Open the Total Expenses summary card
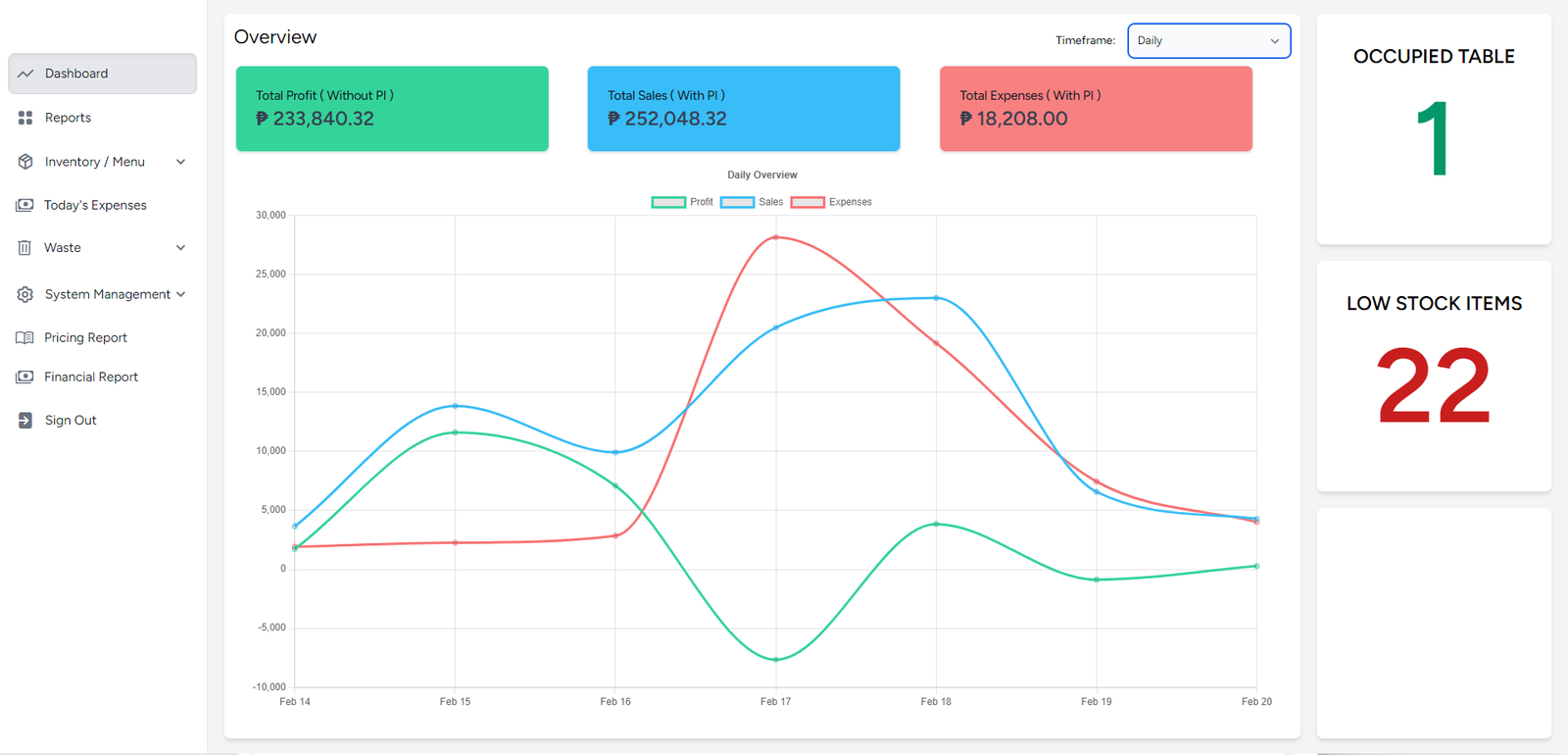The height and width of the screenshot is (755, 1568). (1095, 109)
